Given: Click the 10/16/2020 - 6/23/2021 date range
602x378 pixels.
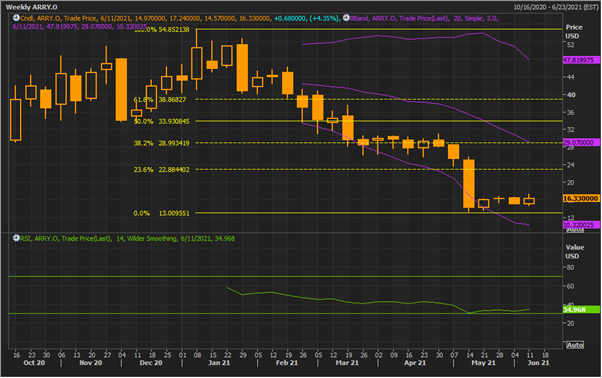Looking at the screenshot, I should click(556, 7).
